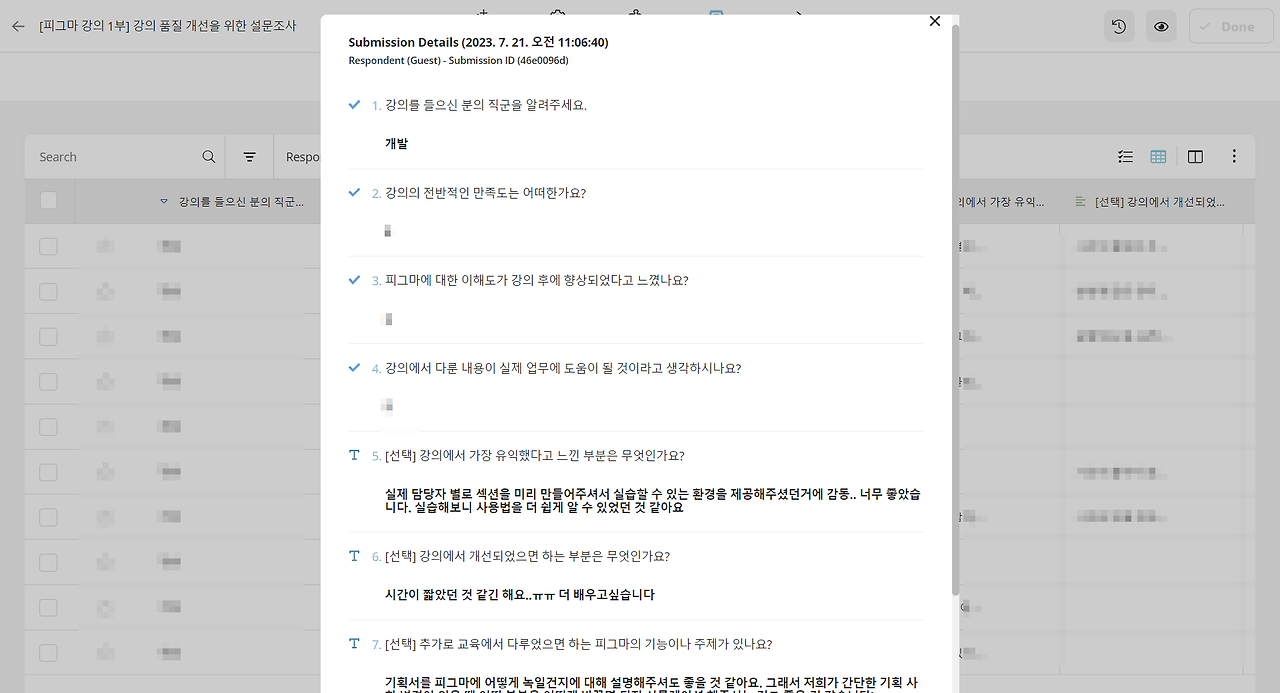Preview the form with the eye icon

tap(1161, 27)
